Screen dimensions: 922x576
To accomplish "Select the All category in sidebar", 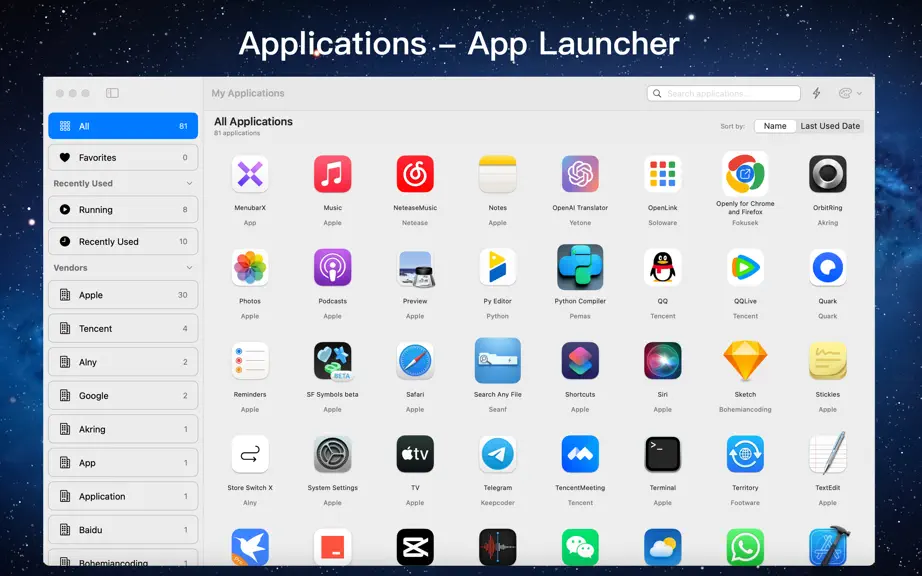I will tap(123, 126).
